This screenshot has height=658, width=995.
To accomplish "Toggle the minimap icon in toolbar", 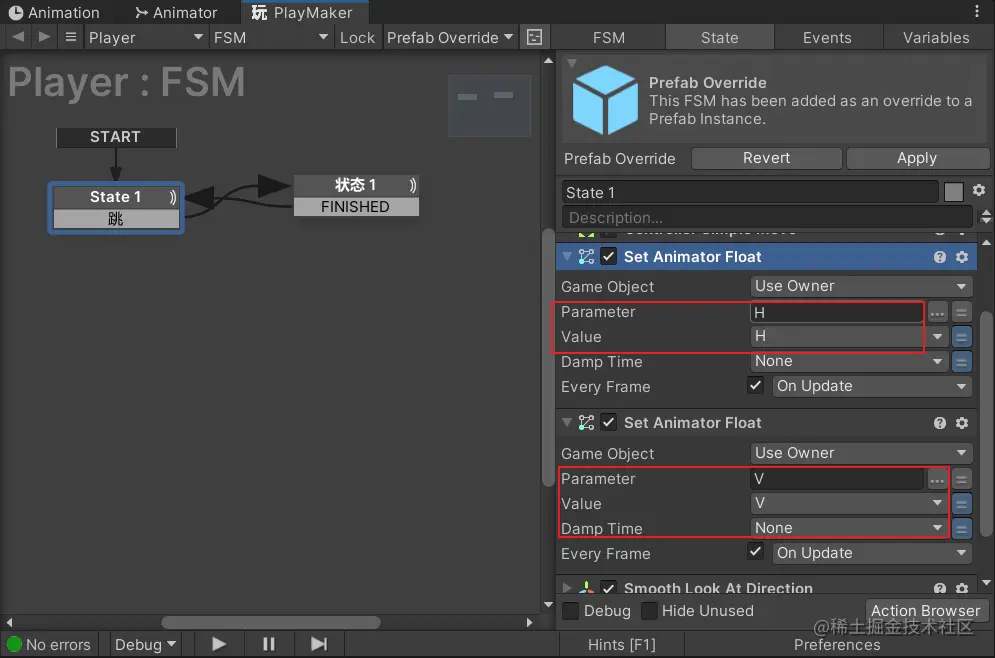I will point(535,37).
